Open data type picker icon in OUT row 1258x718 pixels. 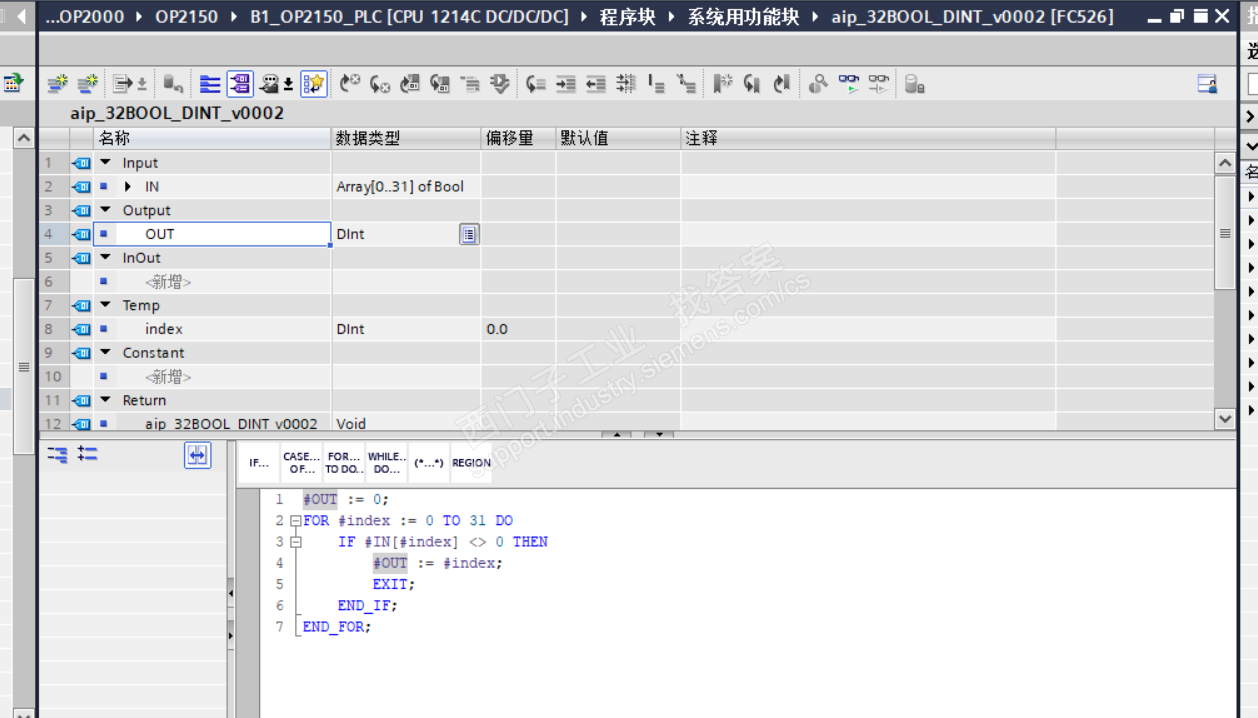click(469, 234)
